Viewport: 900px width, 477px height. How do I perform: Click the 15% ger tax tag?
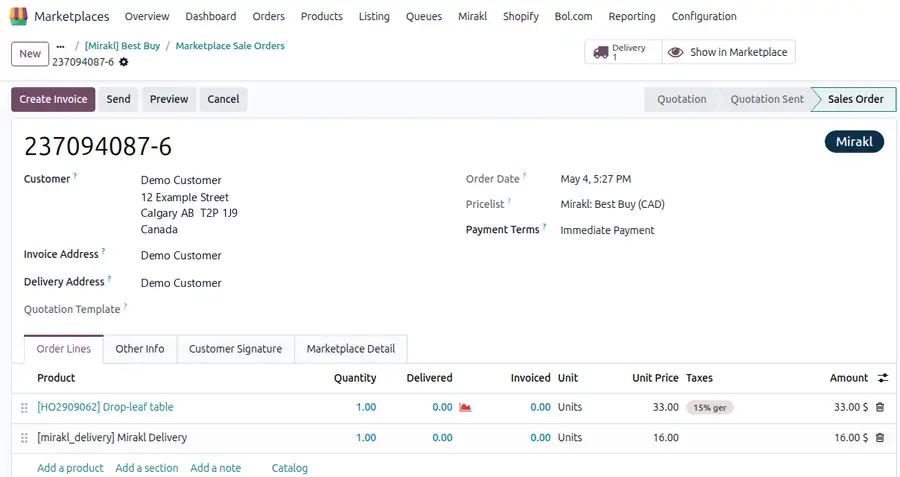(709, 408)
